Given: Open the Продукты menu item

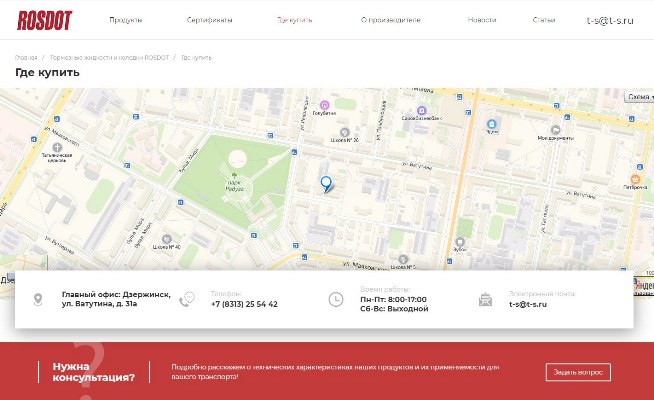Looking at the screenshot, I should 126,20.
